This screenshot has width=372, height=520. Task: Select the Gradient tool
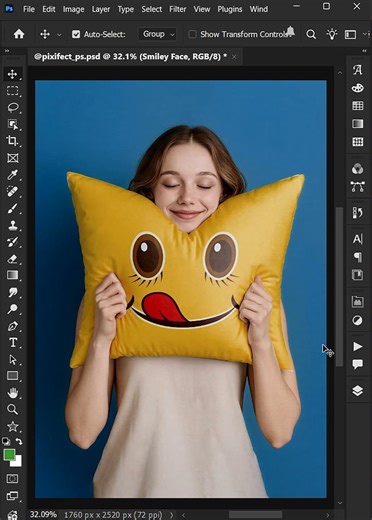pos(13,275)
